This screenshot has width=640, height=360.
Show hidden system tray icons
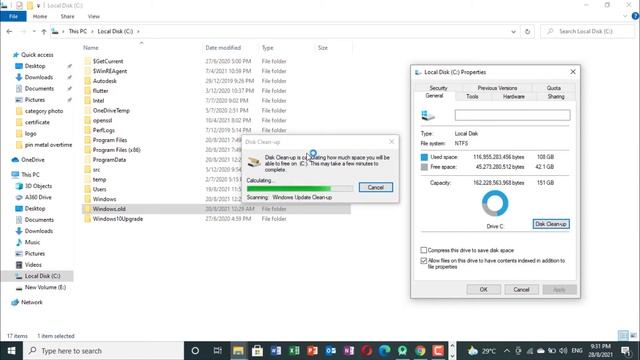point(507,351)
